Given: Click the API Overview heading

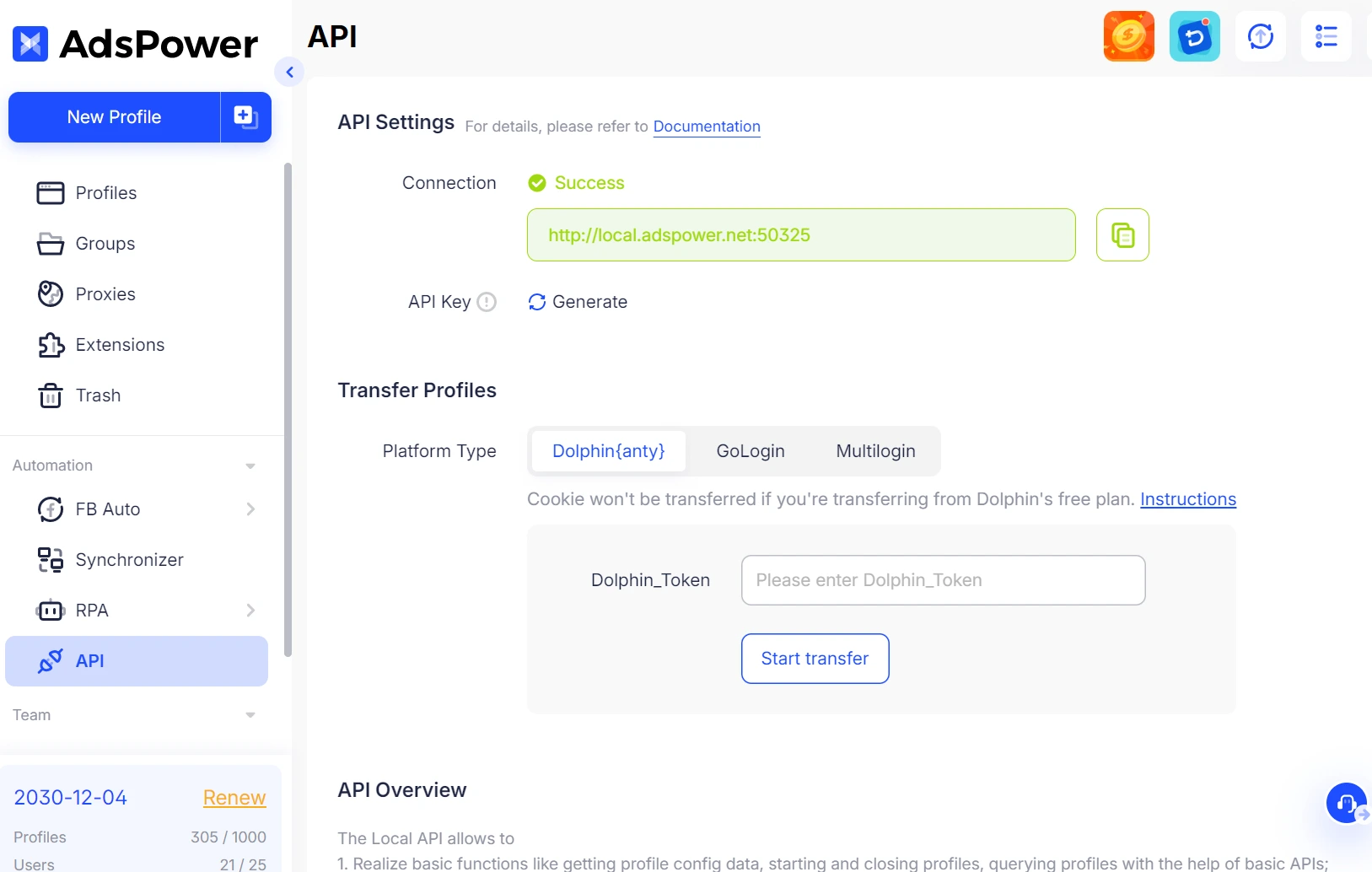Looking at the screenshot, I should pos(402,790).
